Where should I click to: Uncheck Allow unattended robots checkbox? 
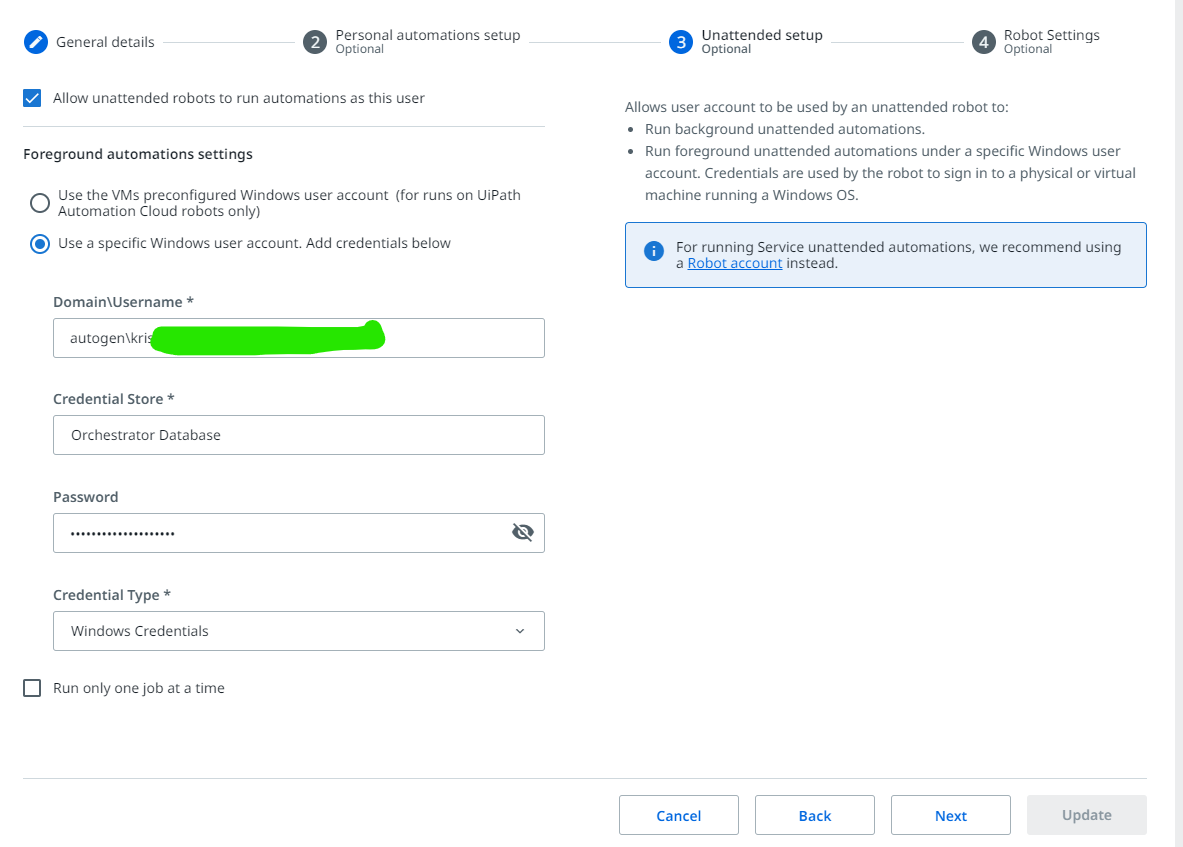33,98
